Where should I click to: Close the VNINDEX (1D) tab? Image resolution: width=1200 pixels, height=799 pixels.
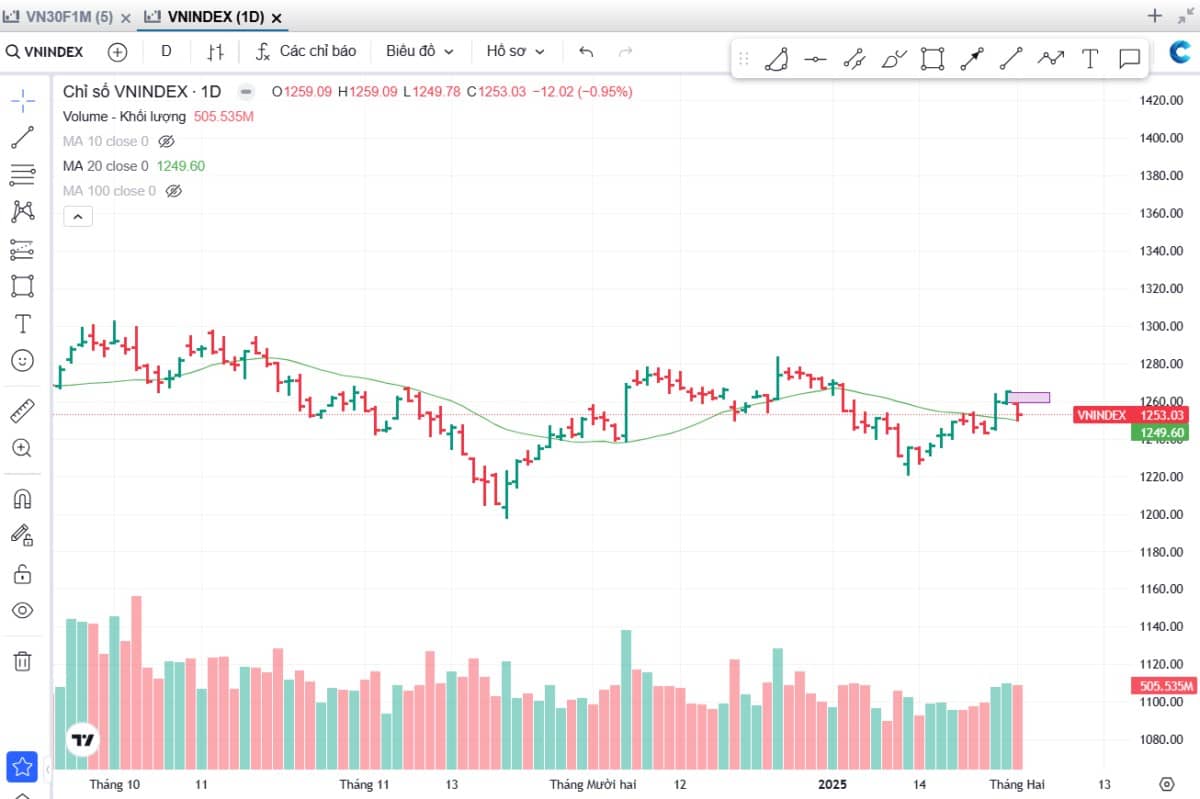[x=277, y=18]
